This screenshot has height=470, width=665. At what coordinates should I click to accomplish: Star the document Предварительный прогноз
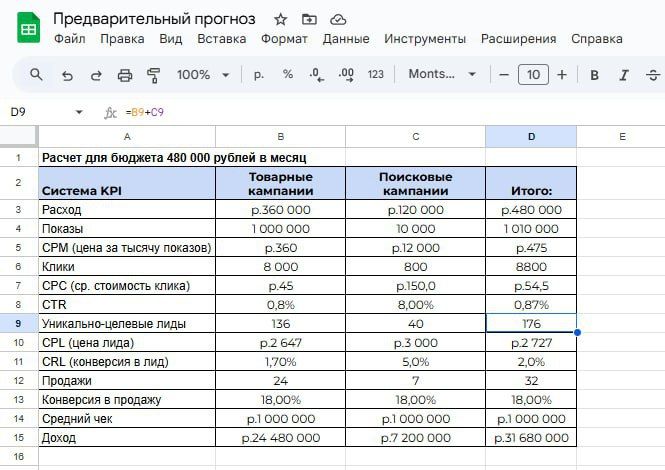tap(280, 20)
